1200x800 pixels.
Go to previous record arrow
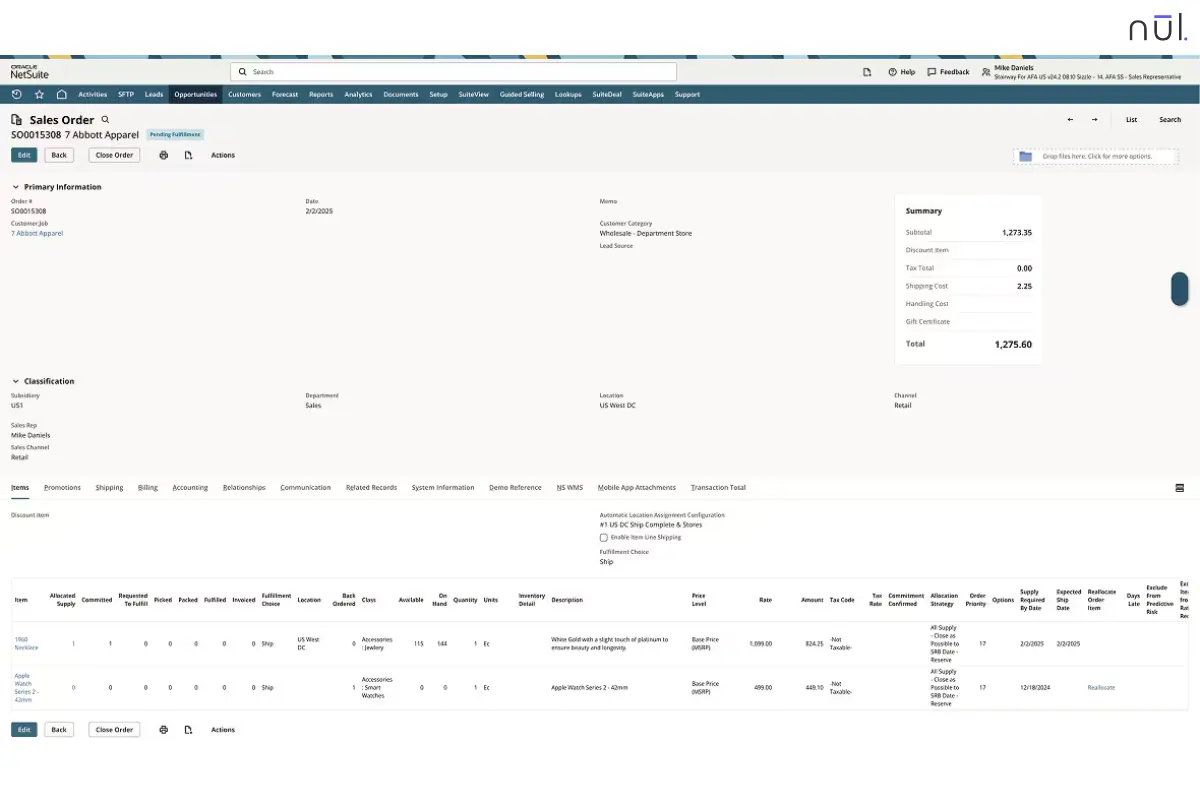tap(1070, 119)
